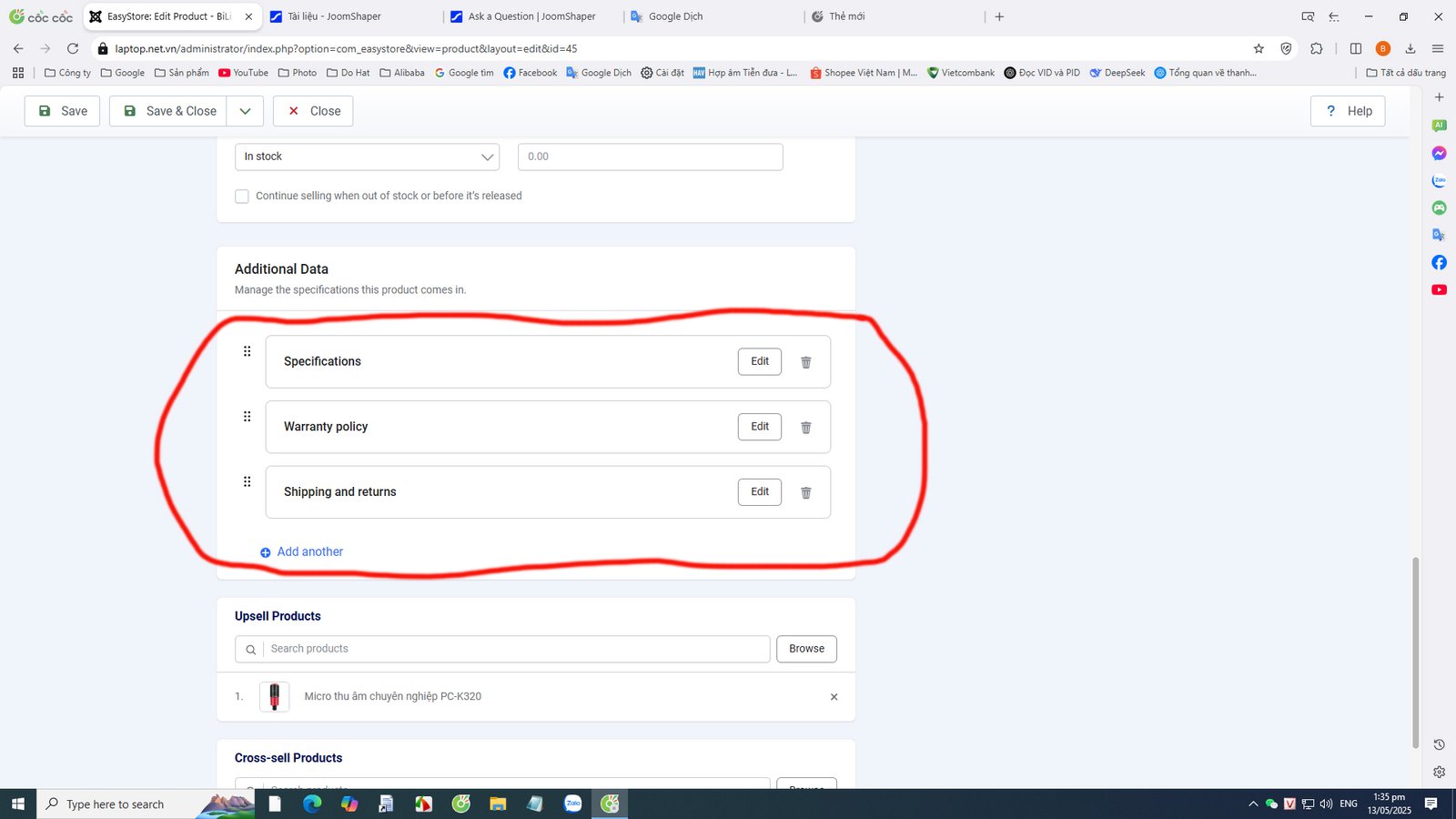Remove Shipping and returns via trash icon
Image resolution: width=1456 pixels, height=819 pixels.
(x=805, y=493)
